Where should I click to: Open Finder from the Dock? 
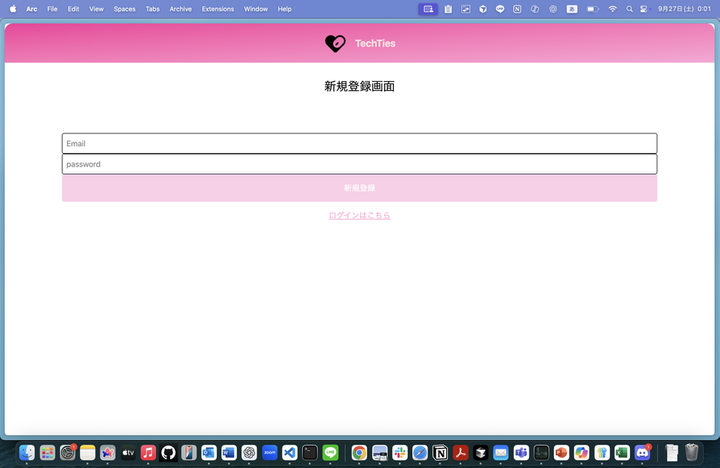point(27,453)
